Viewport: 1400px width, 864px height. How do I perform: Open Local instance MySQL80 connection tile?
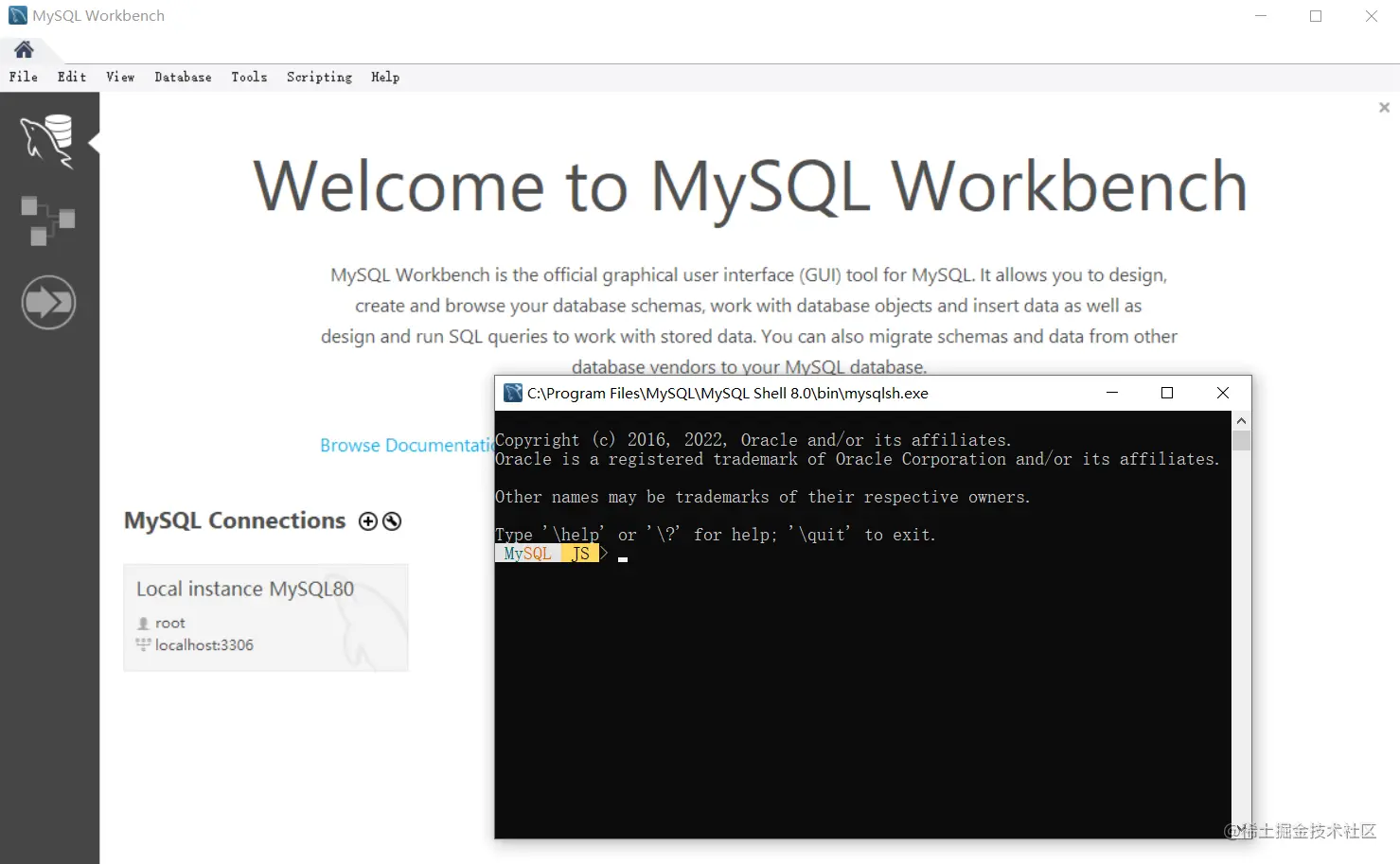[x=266, y=618]
